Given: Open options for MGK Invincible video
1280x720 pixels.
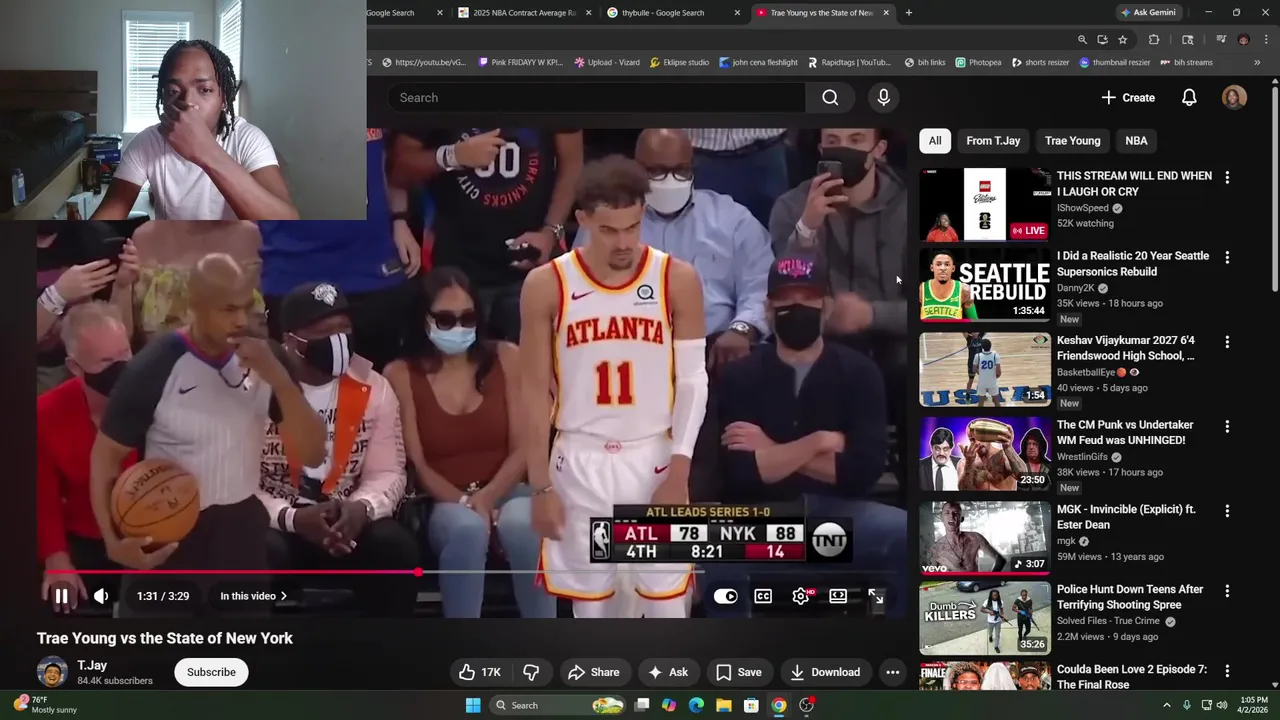Looking at the screenshot, I should click(1227, 510).
